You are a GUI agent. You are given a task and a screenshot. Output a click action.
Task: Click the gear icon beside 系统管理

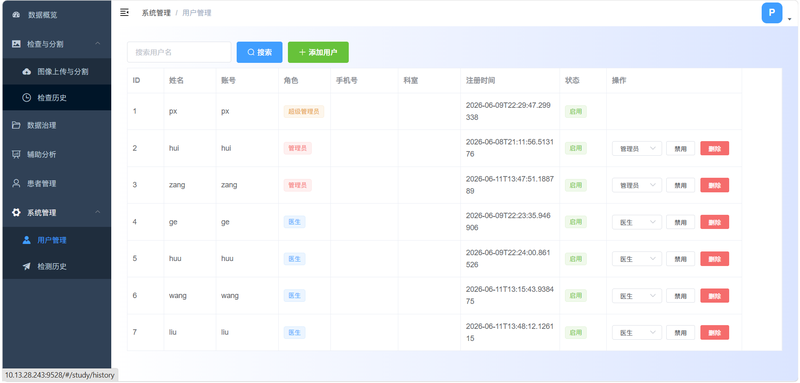[x=16, y=212]
